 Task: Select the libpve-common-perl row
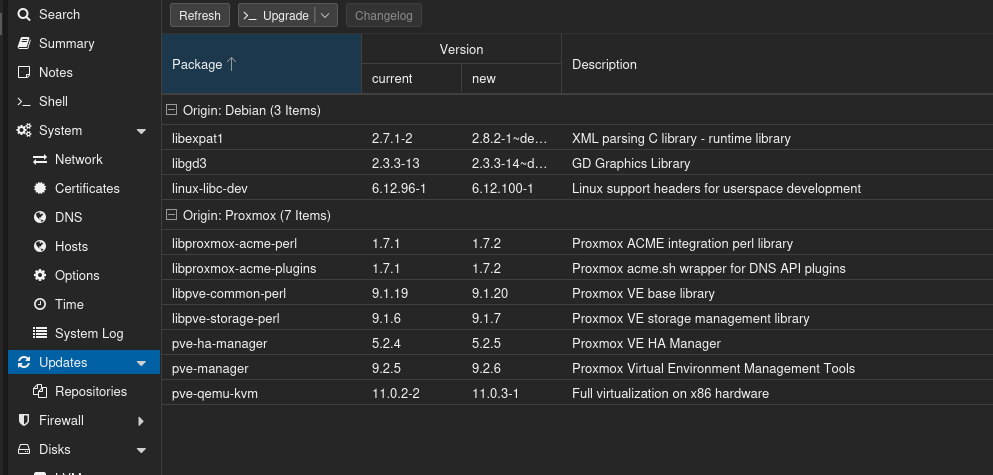578,293
